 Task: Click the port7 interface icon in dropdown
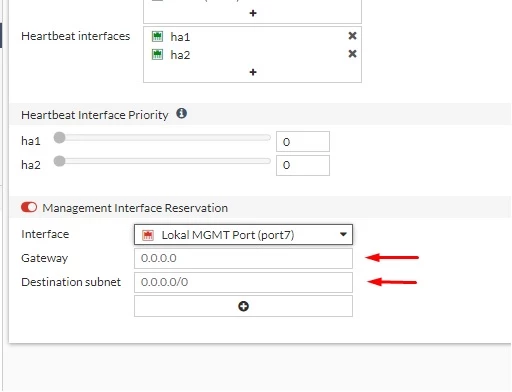[x=148, y=235]
